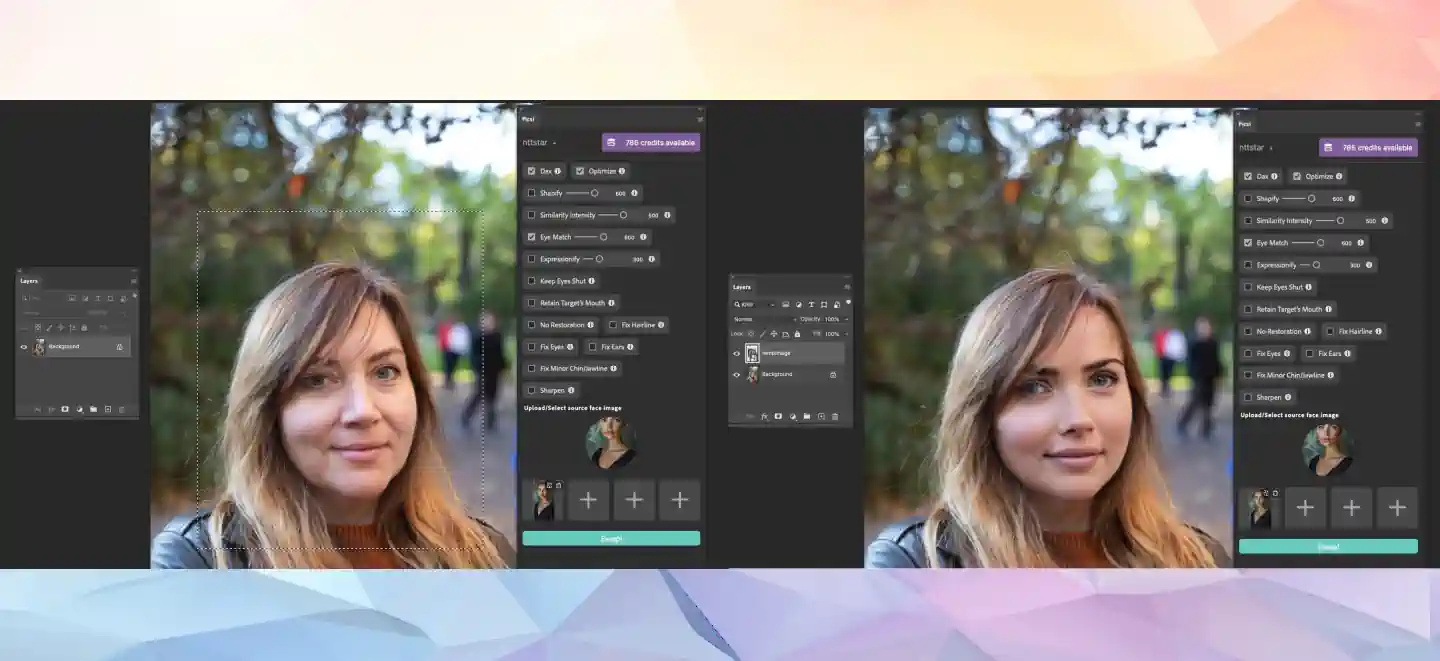Uncheck the Eye Match option
Image resolution: width=1440 pixels, height=661 pixels.
pos(532,236)
